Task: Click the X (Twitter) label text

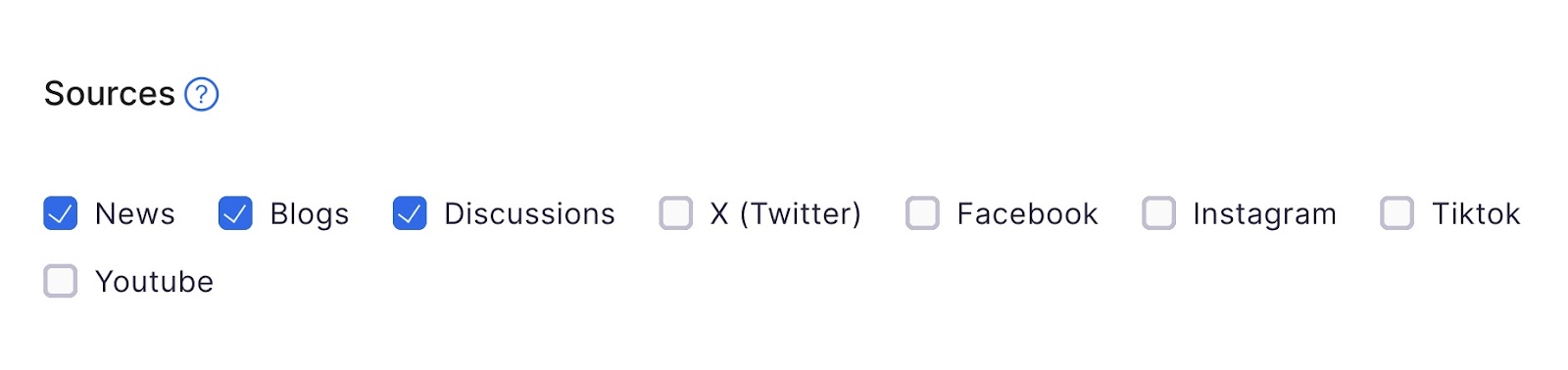Action: pyautogui.click(x=786, y=213)
